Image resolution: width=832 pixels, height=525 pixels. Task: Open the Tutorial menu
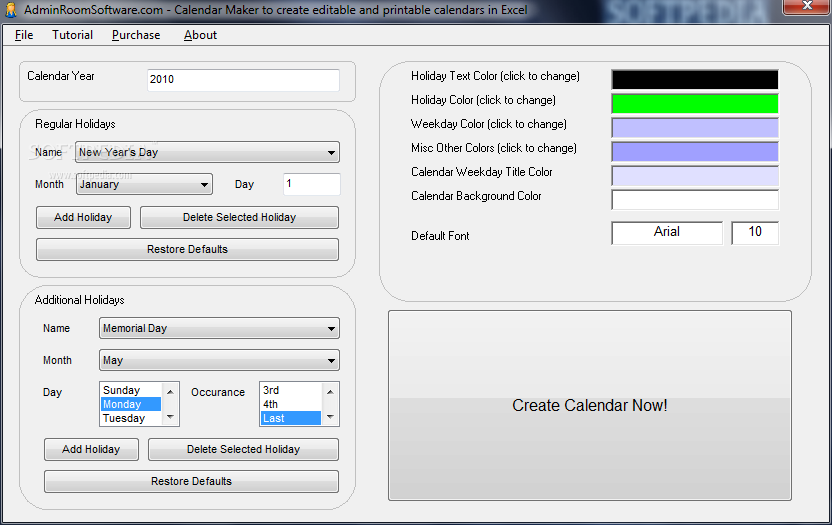[72, 35]
